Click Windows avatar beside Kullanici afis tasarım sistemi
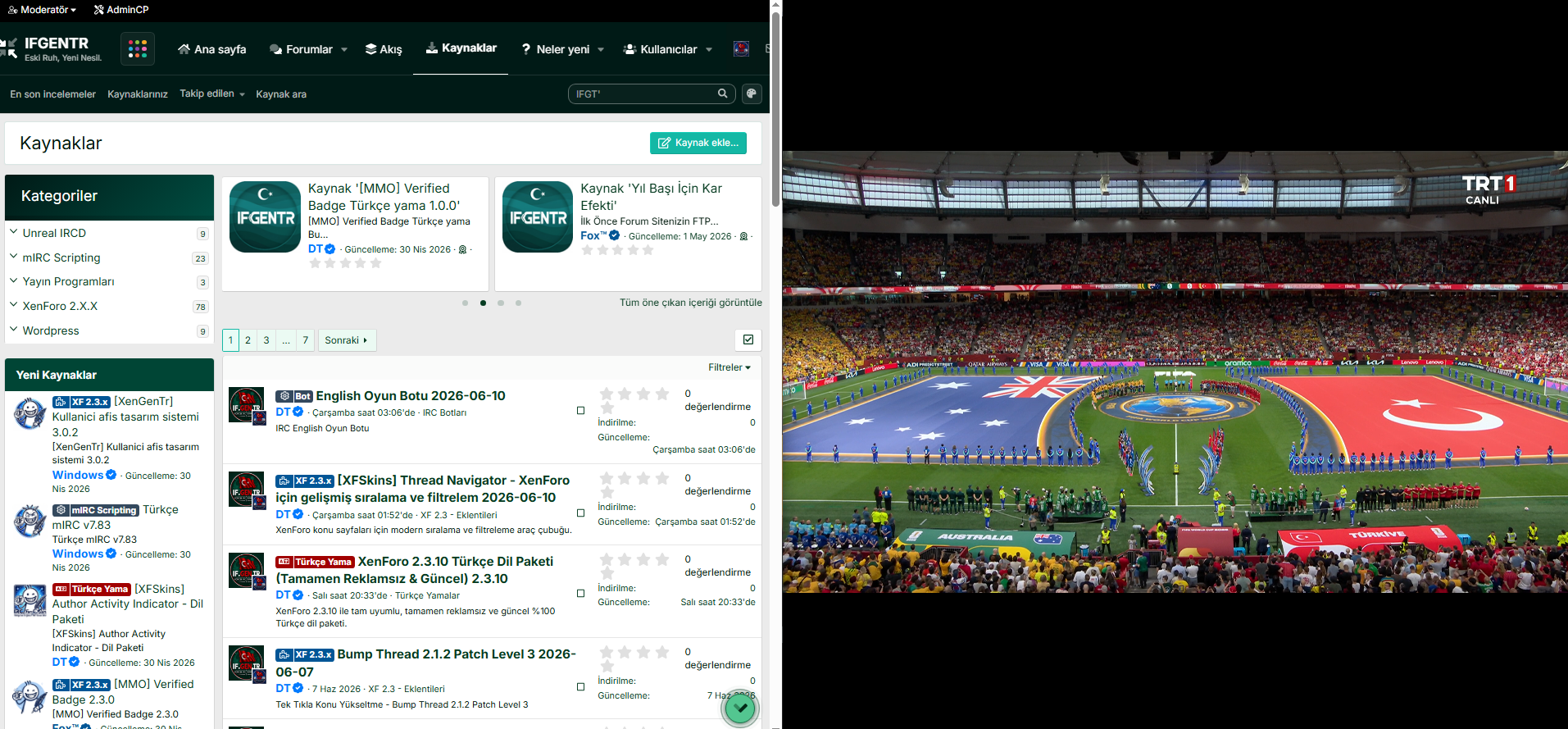The width and height of the screenshot is (1568, 729). [30, 412]
